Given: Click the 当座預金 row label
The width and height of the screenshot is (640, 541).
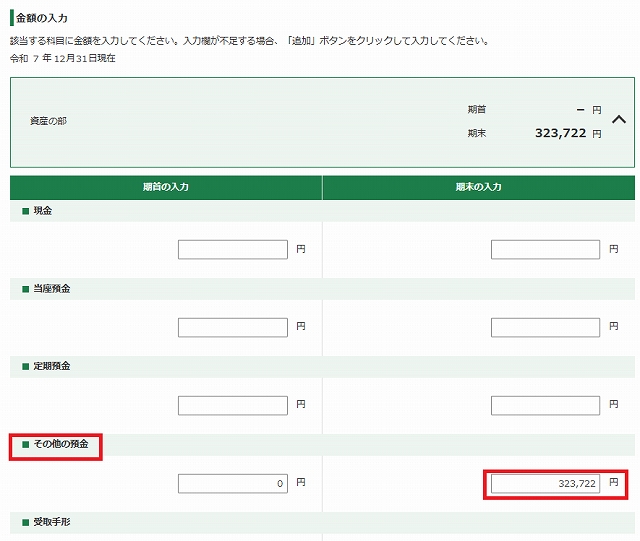Looking at the screenshot, I should click(x=52, y=289).
